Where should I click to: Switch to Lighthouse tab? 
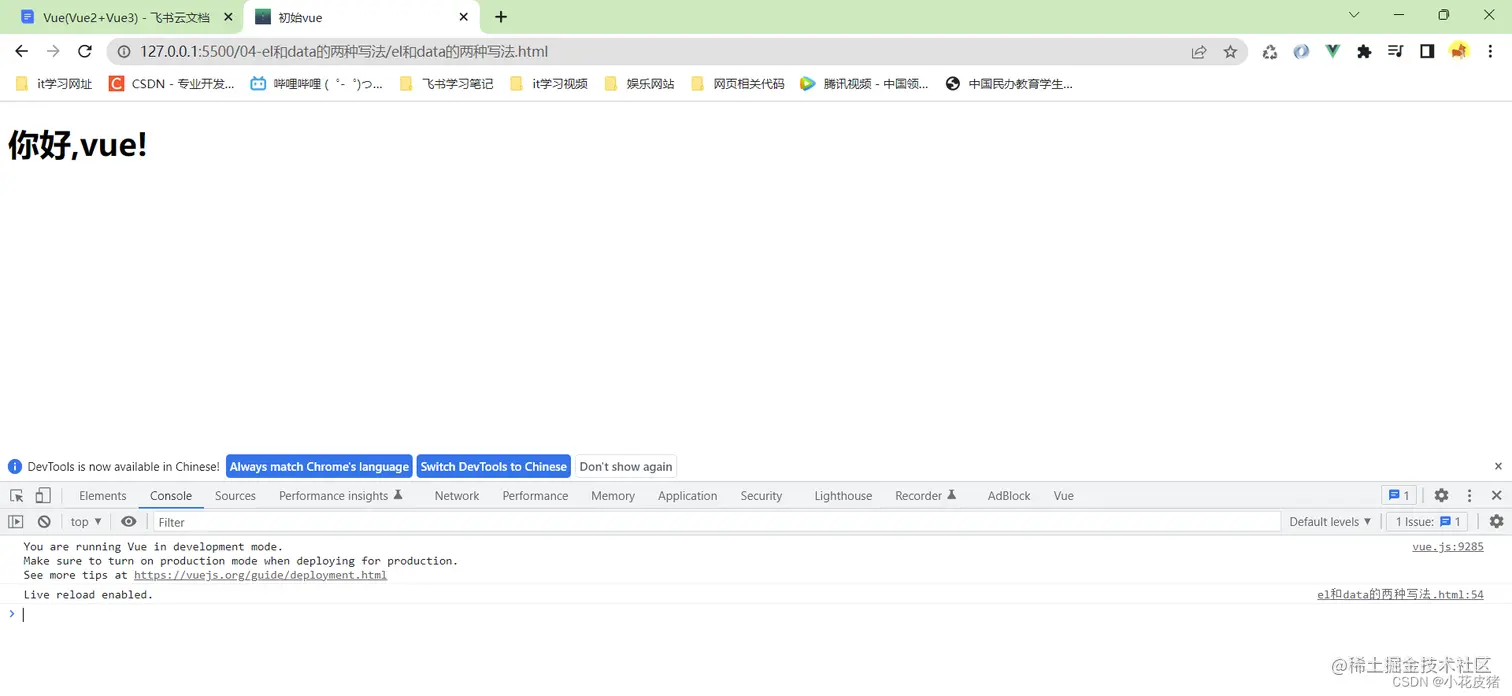pos(843,496)
